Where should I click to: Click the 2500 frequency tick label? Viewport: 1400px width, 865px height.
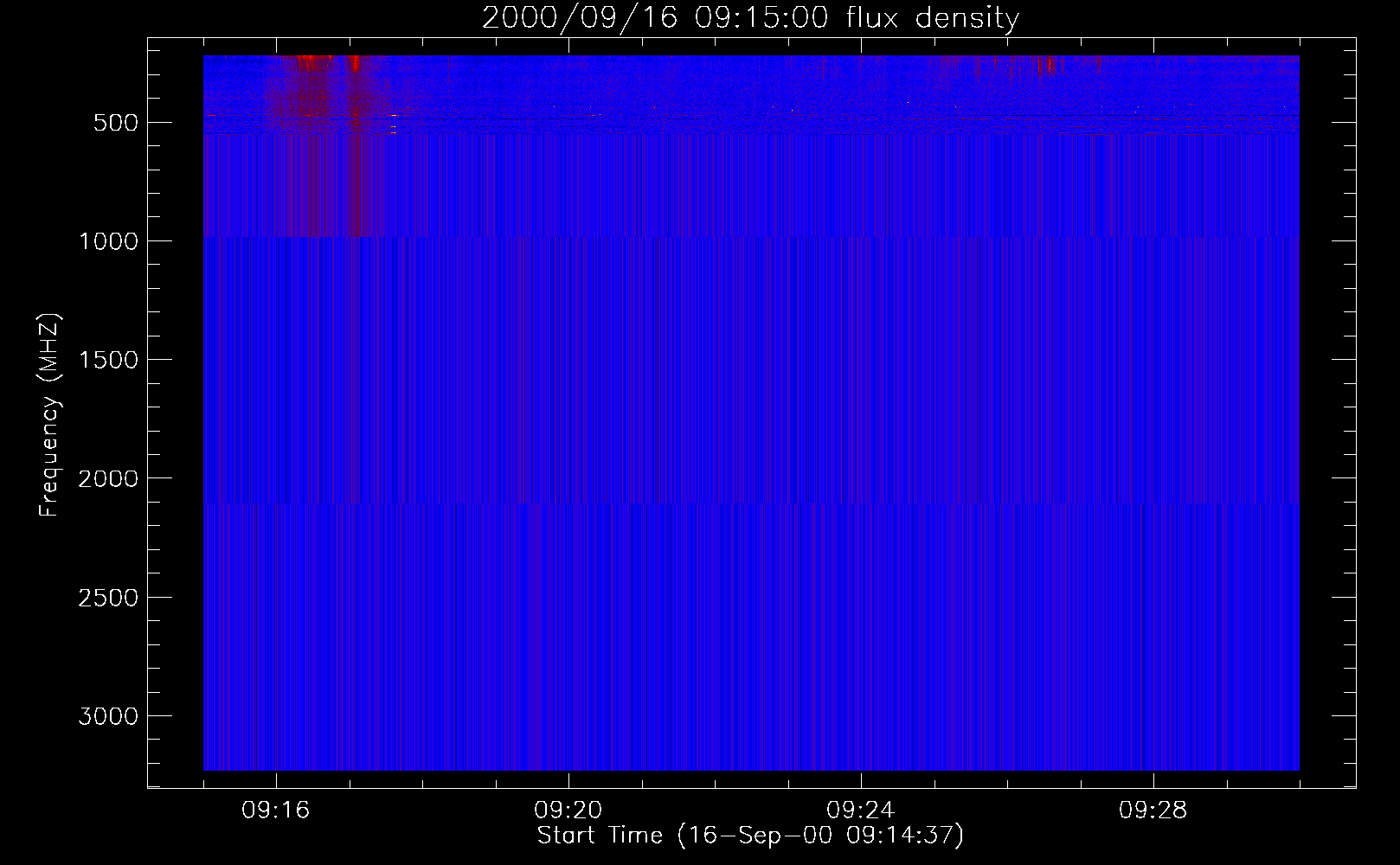[x=108, y=598]
